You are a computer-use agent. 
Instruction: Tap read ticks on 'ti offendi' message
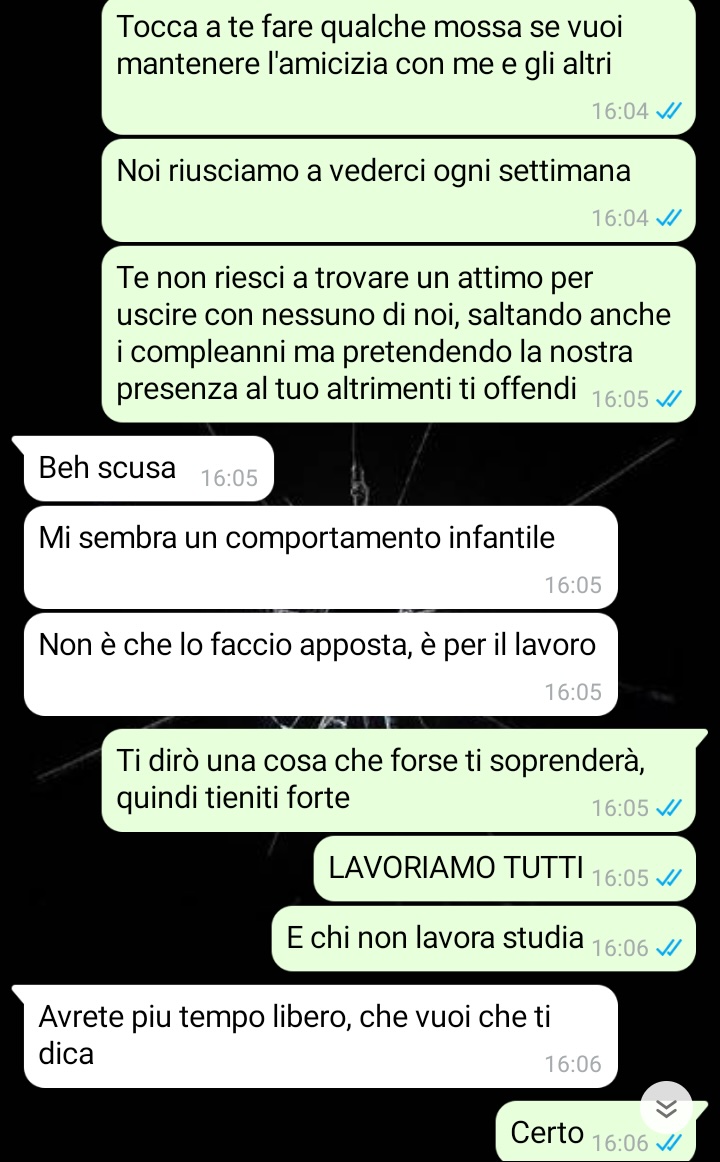tap(669, 399)
